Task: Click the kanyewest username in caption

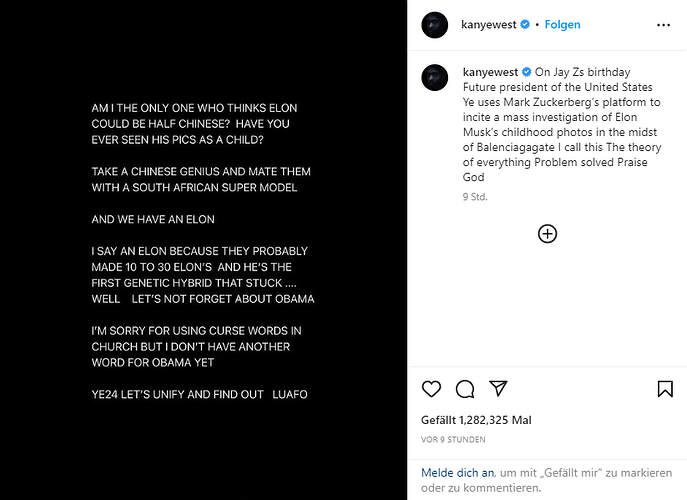Action: 490,72
